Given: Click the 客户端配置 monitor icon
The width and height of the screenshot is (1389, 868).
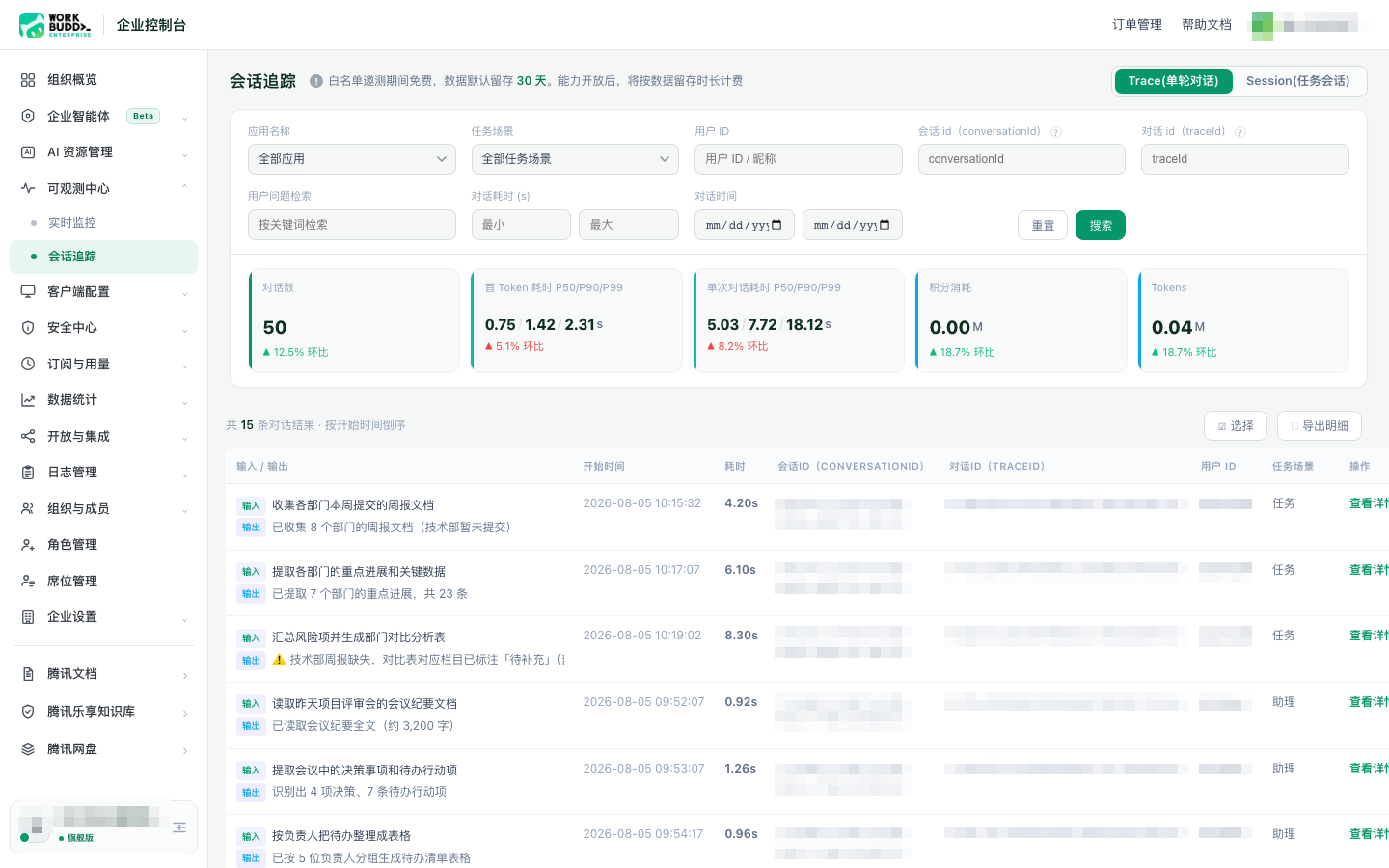Looking at the screenshot, I should 28,291.
